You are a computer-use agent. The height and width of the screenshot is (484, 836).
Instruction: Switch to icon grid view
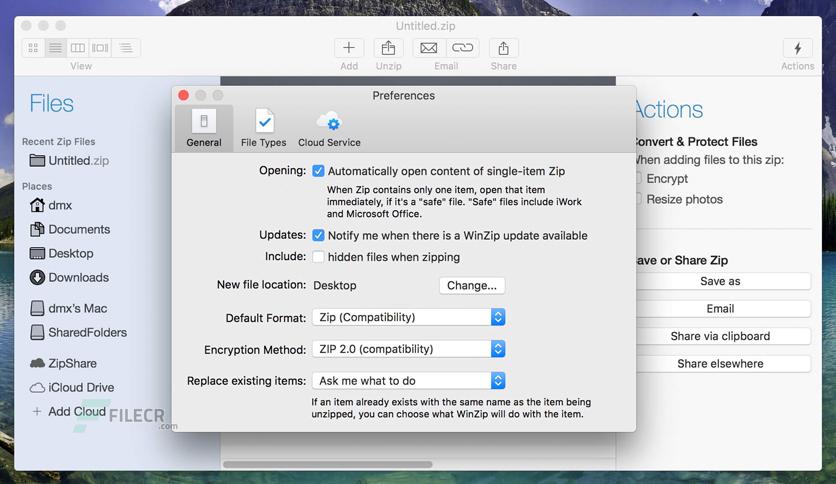click(x=33, y=48)
